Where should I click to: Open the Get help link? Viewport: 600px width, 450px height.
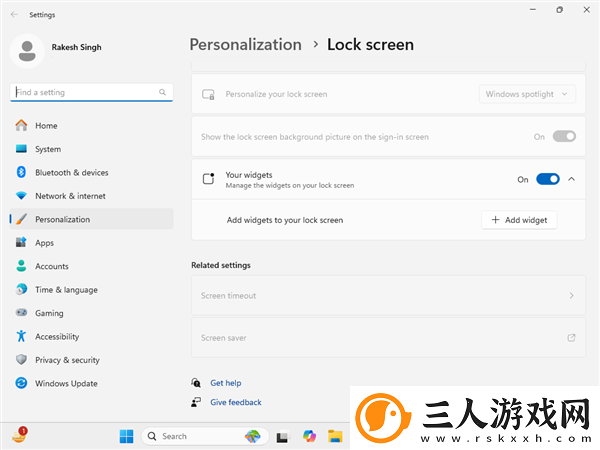[x=225, y=383]
